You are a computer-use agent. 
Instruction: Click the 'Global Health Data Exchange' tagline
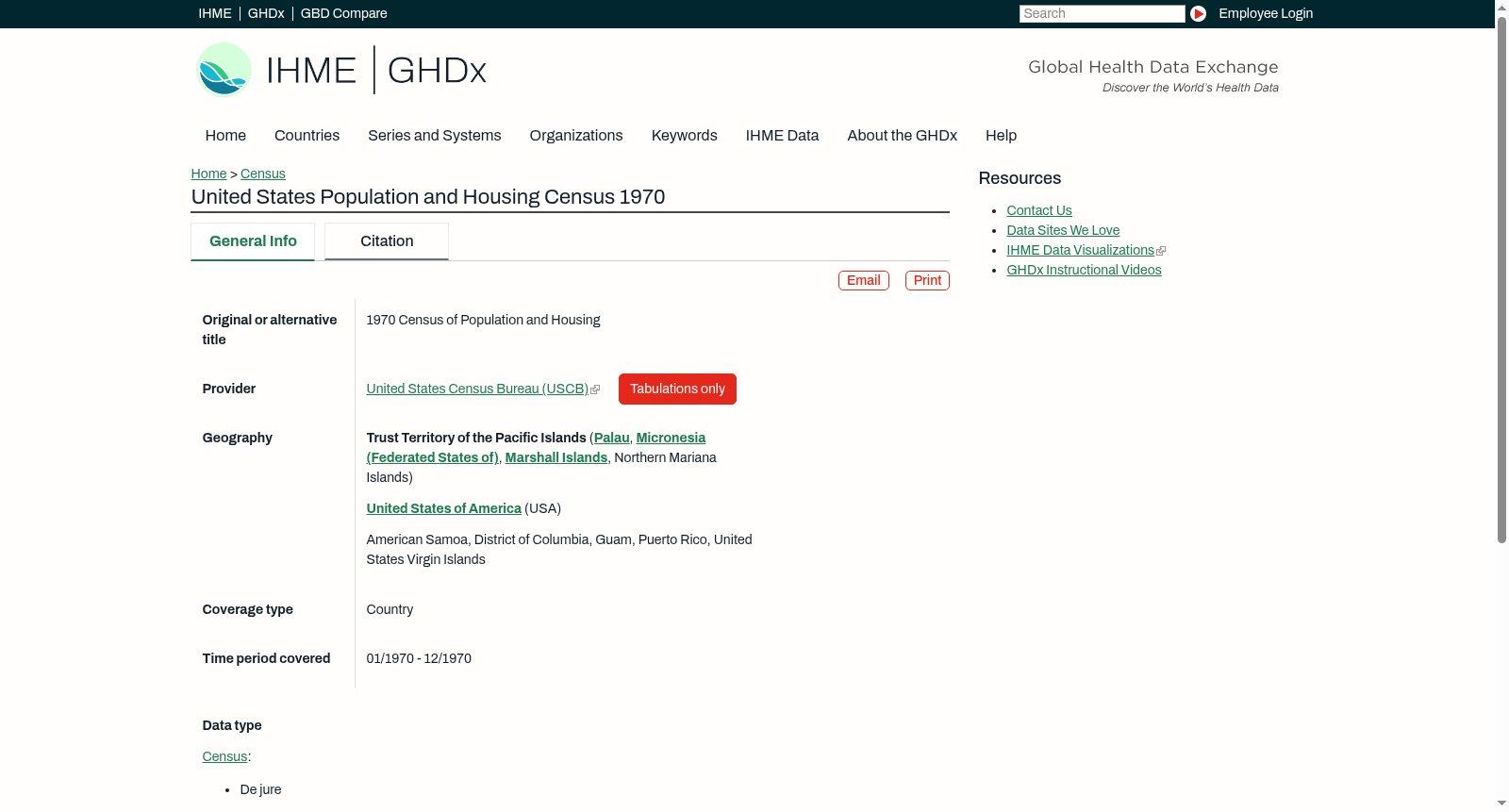(1152, 67)
